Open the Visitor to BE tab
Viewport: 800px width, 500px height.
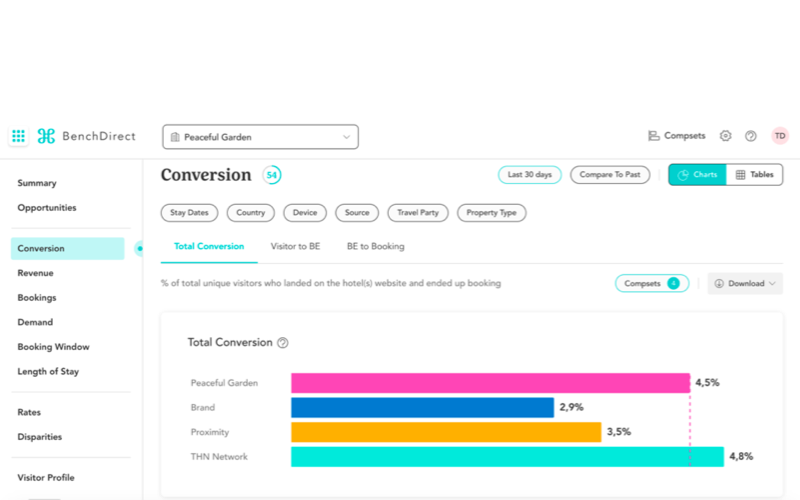point(295,246)
